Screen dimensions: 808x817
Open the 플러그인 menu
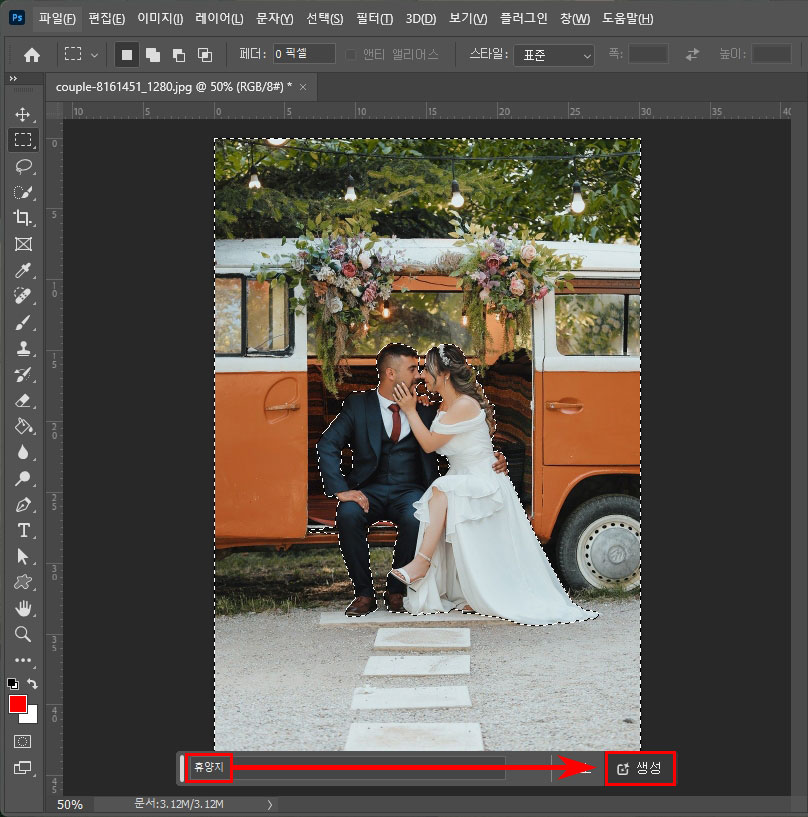(524, 19)
